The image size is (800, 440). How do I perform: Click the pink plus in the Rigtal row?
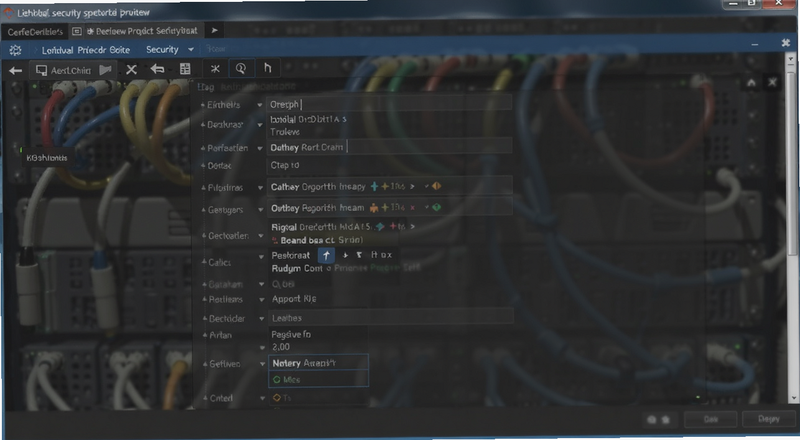coord(393,226)
